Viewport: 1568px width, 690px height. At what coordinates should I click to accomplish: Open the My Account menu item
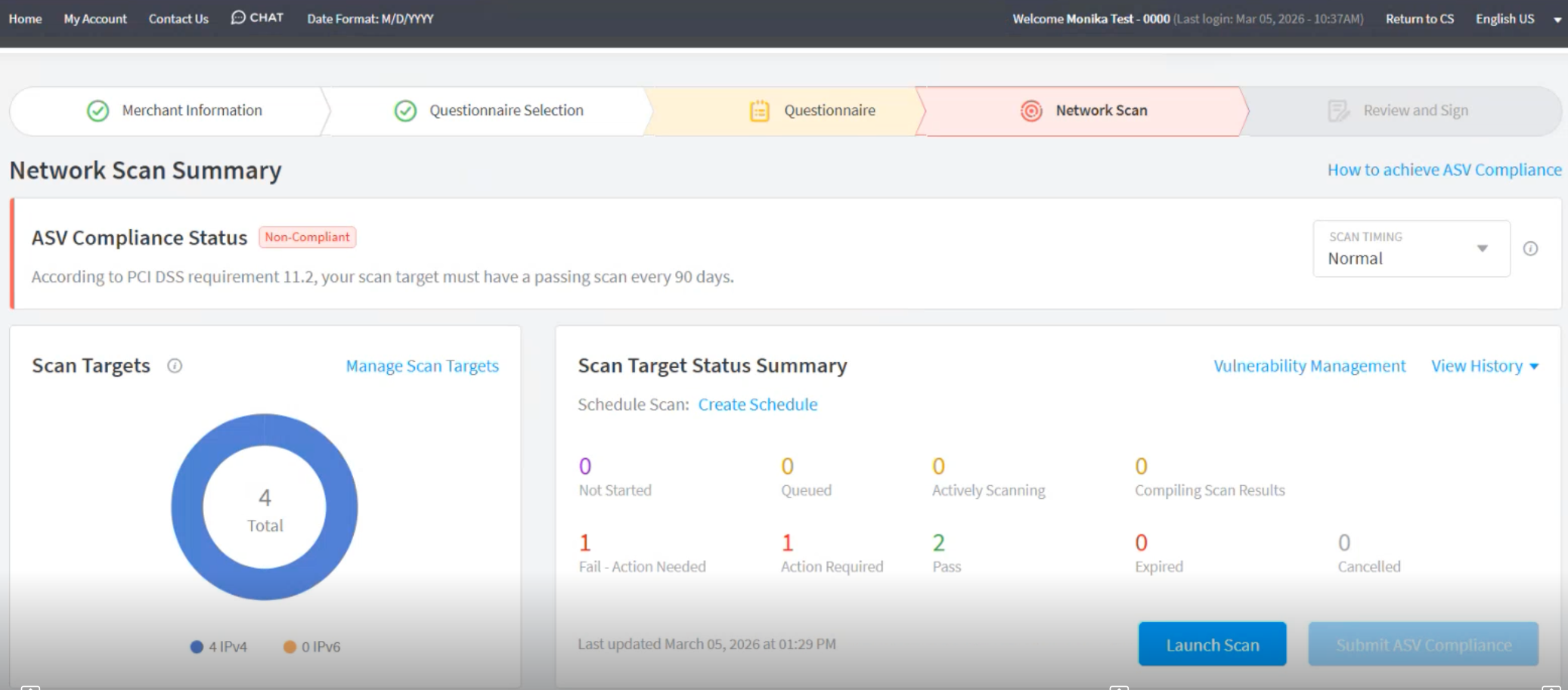pos(95,19)
